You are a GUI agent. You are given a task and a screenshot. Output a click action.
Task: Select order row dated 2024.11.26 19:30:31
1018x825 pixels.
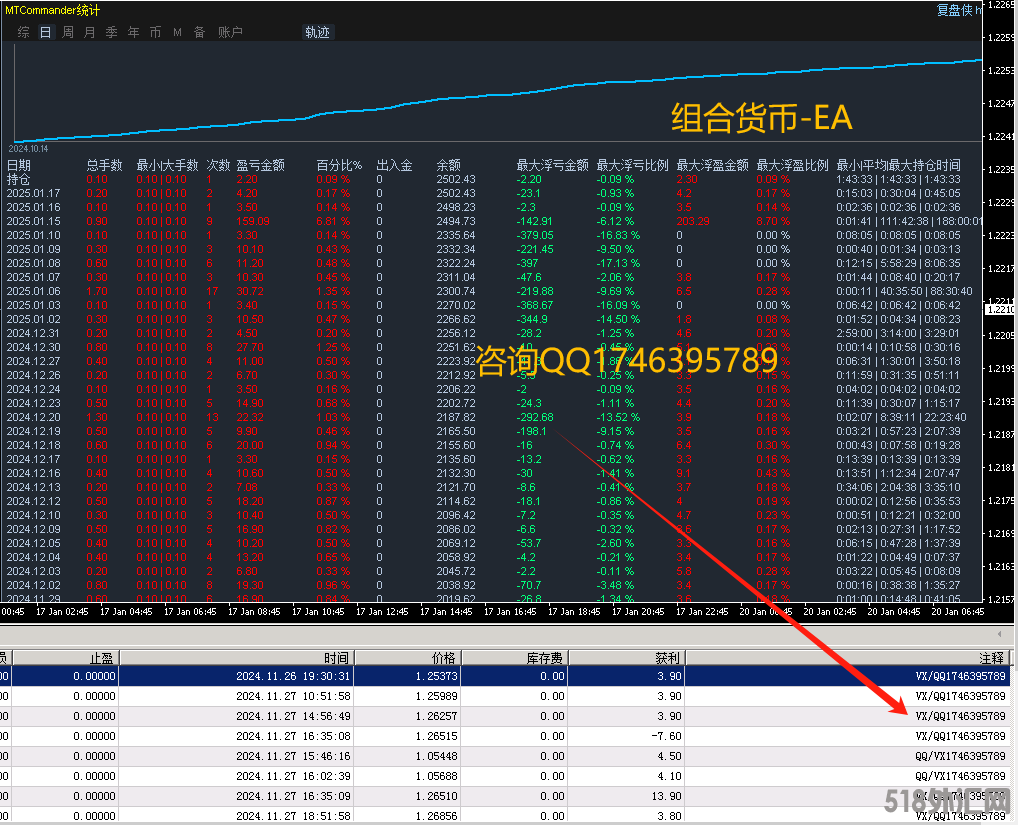504,676
